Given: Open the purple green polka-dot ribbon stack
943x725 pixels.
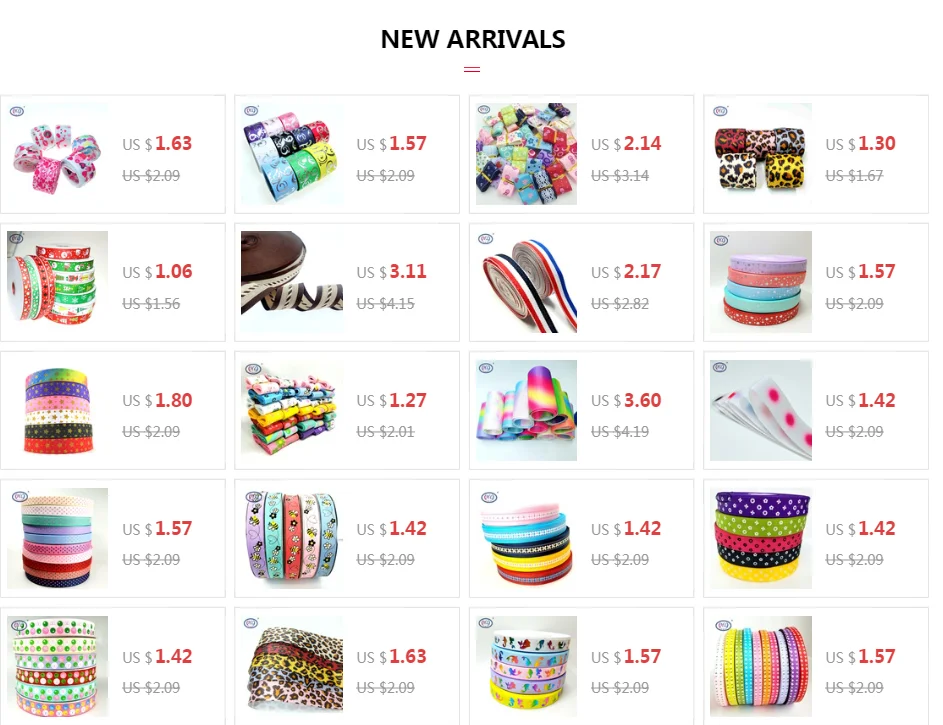Looking at the screenshot, I should tap(761, 538).
